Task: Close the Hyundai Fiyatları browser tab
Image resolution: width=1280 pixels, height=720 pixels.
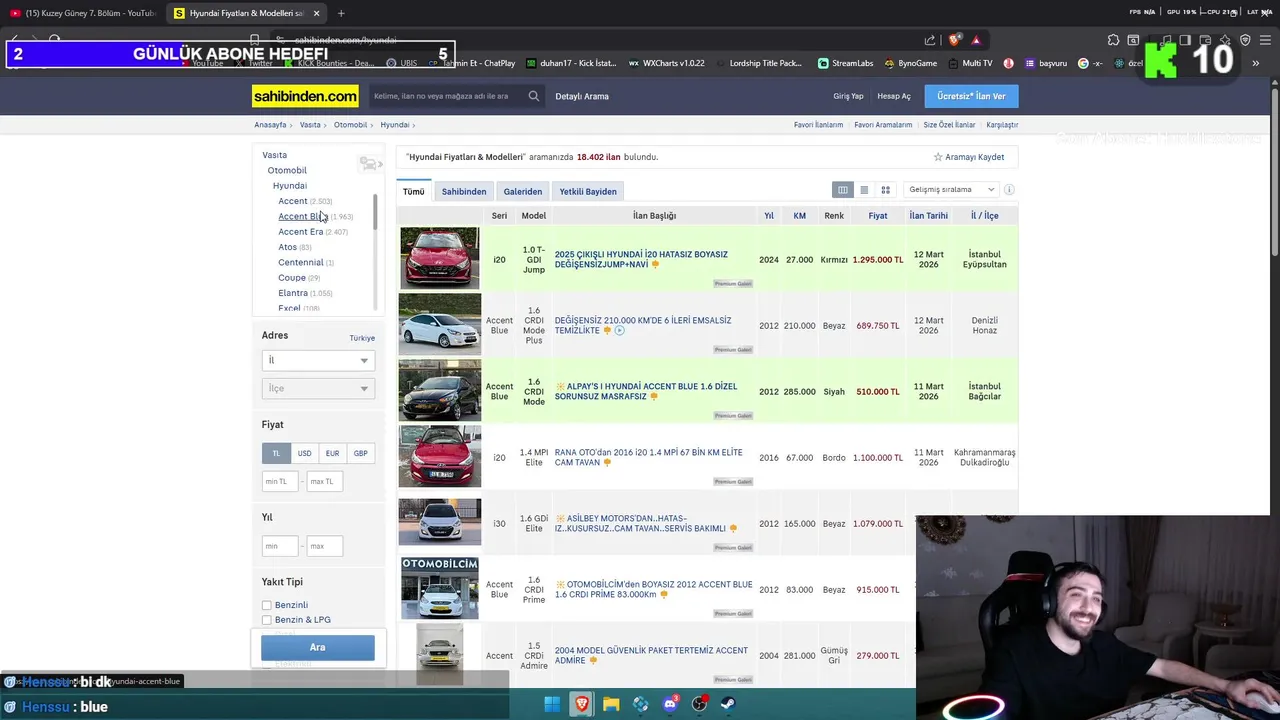Action: [x=317, y=13]
